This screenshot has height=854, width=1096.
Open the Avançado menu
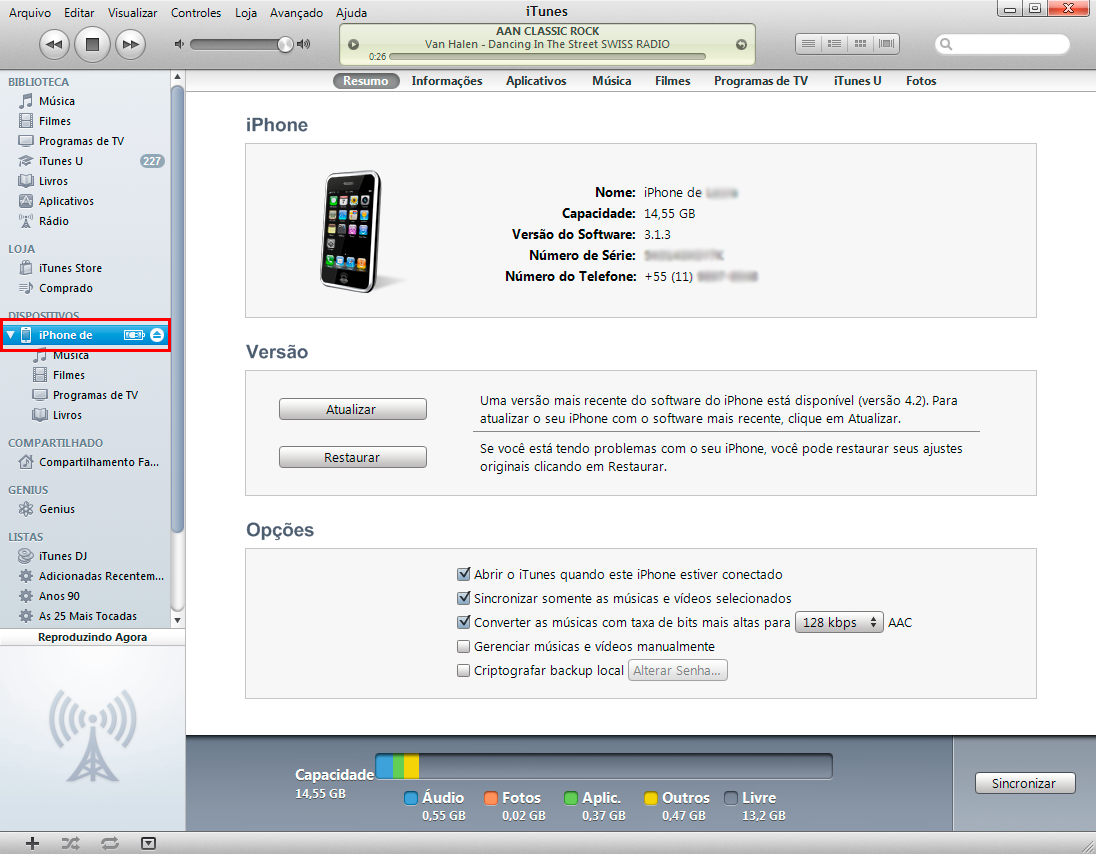tap(296, 13)
